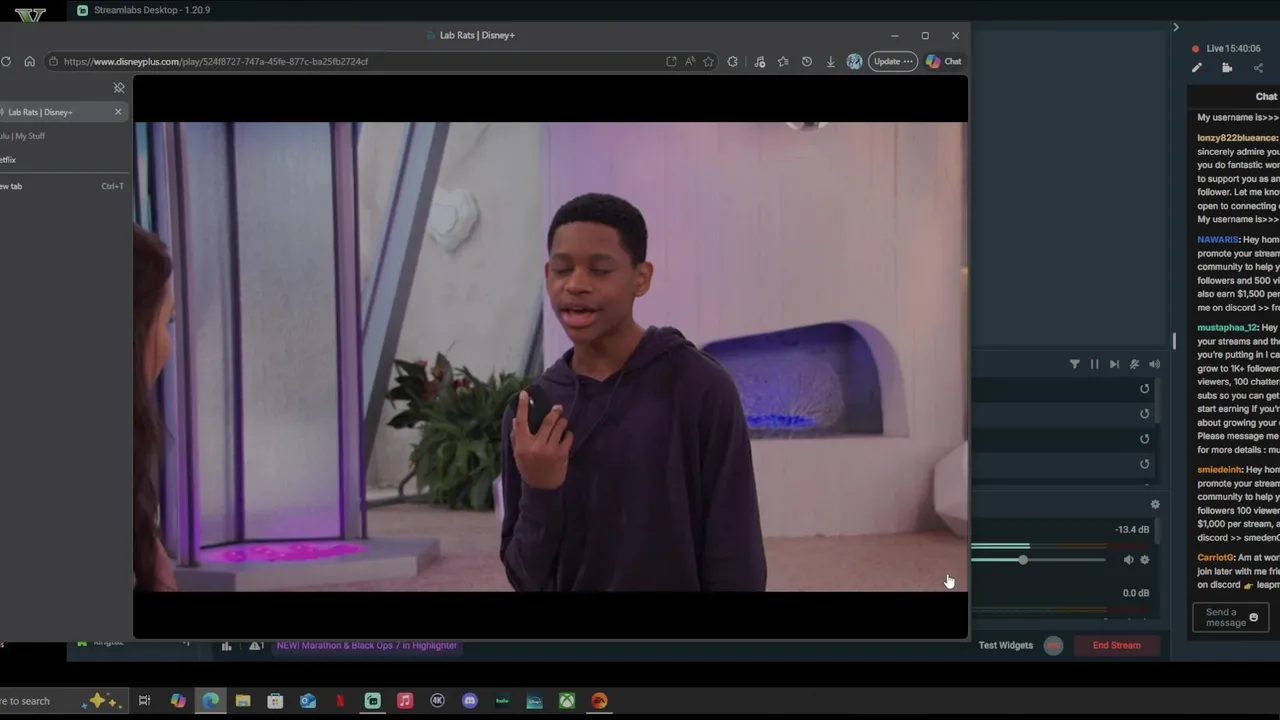Pause the alert queue
This screenshot has width=1280, height=720.
point(1094,364)
